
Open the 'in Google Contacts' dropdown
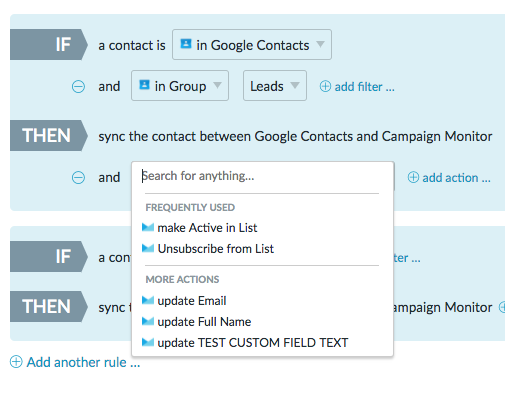(x=252, y=45)
